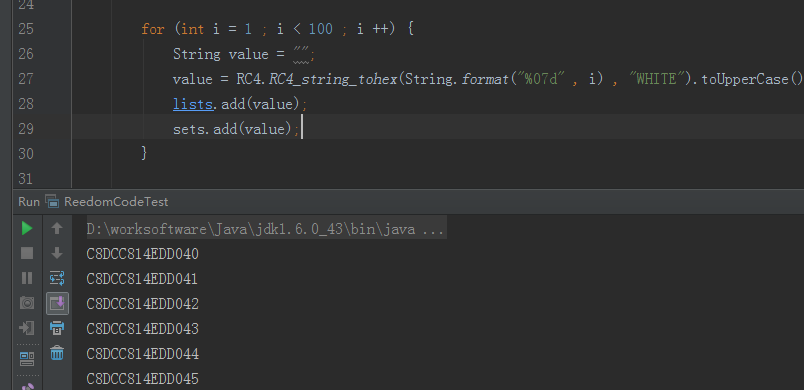Viewport: 804px width, 390px height.
Task: Click output line C8DCC814EDD042
Action: 143,304
